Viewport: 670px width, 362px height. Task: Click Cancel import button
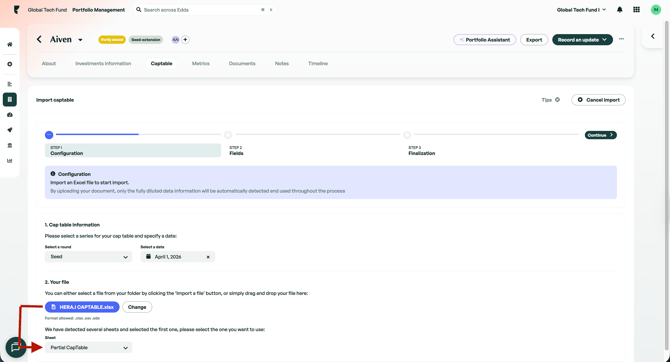pyautogui.click(x=598, y=100)
